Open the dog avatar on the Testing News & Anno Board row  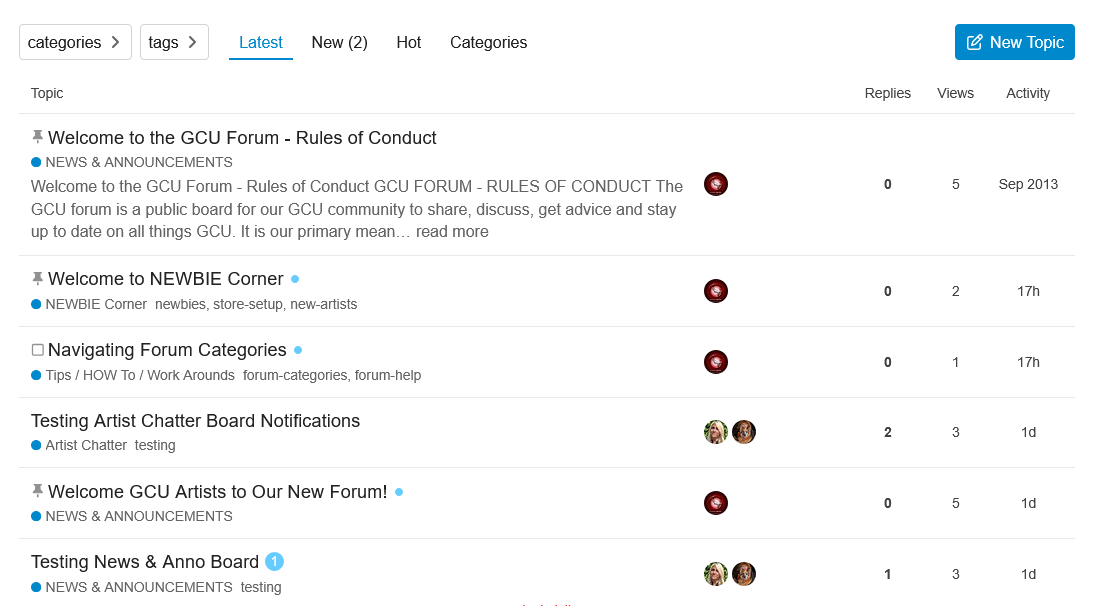pos(744,574)
